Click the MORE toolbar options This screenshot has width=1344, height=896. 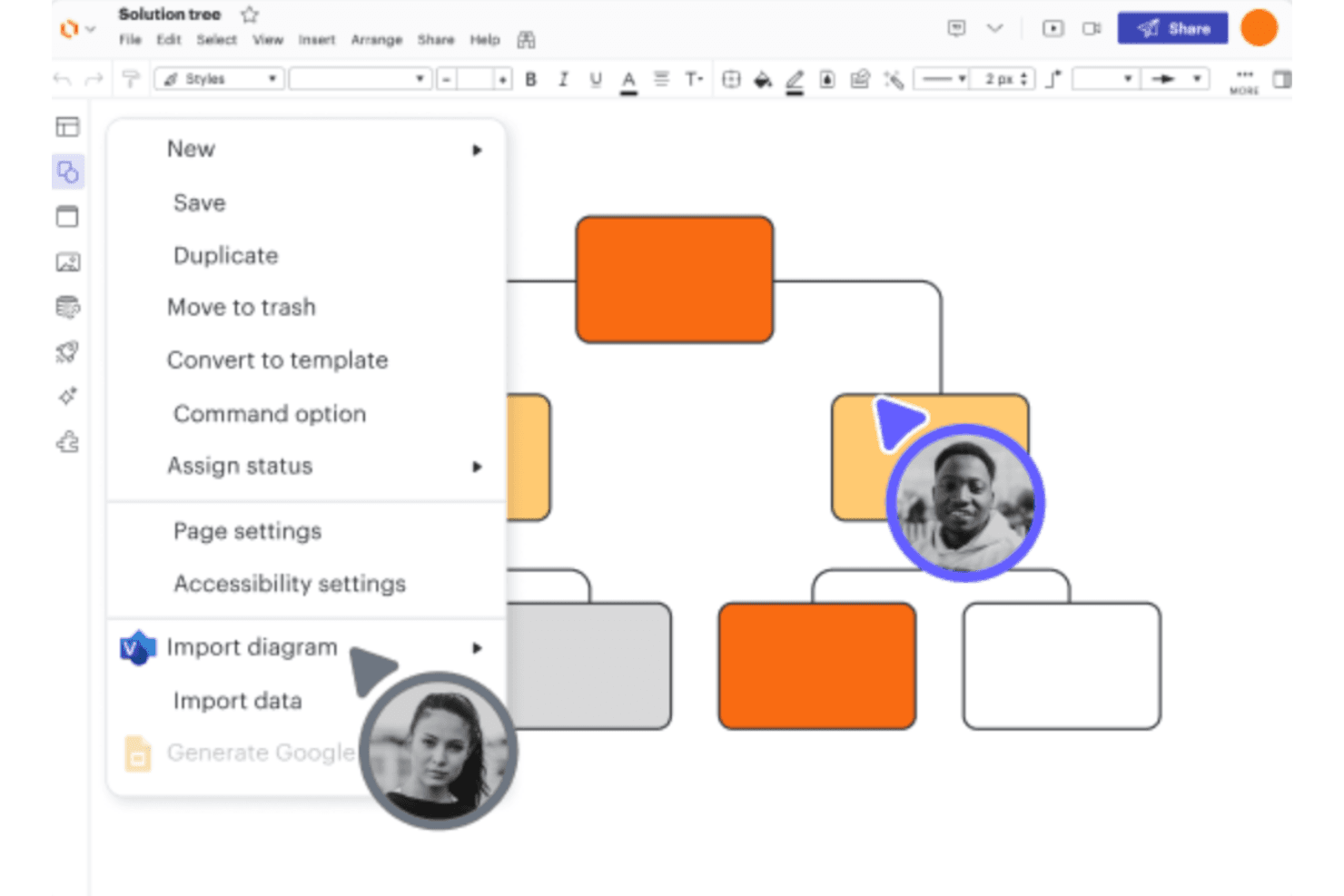tap(1244, 81)
